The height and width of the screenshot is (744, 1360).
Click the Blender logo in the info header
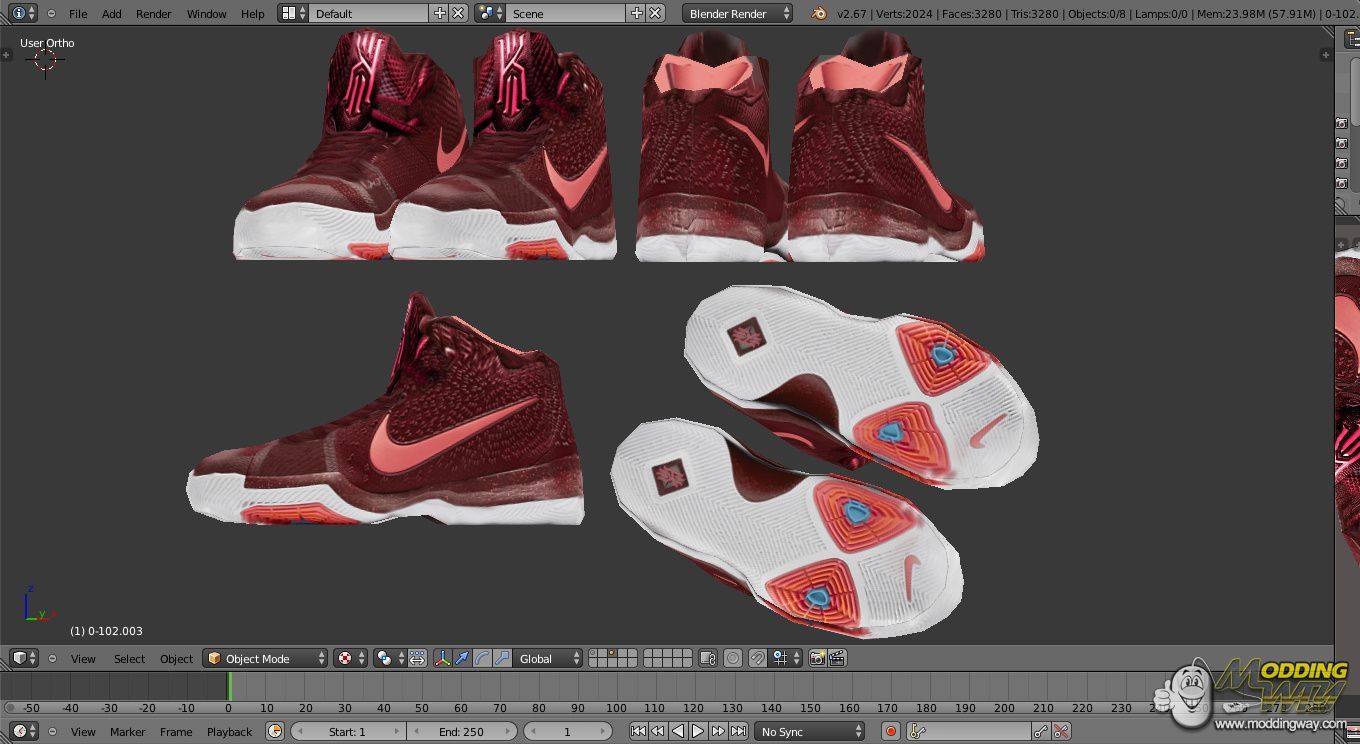819,13
